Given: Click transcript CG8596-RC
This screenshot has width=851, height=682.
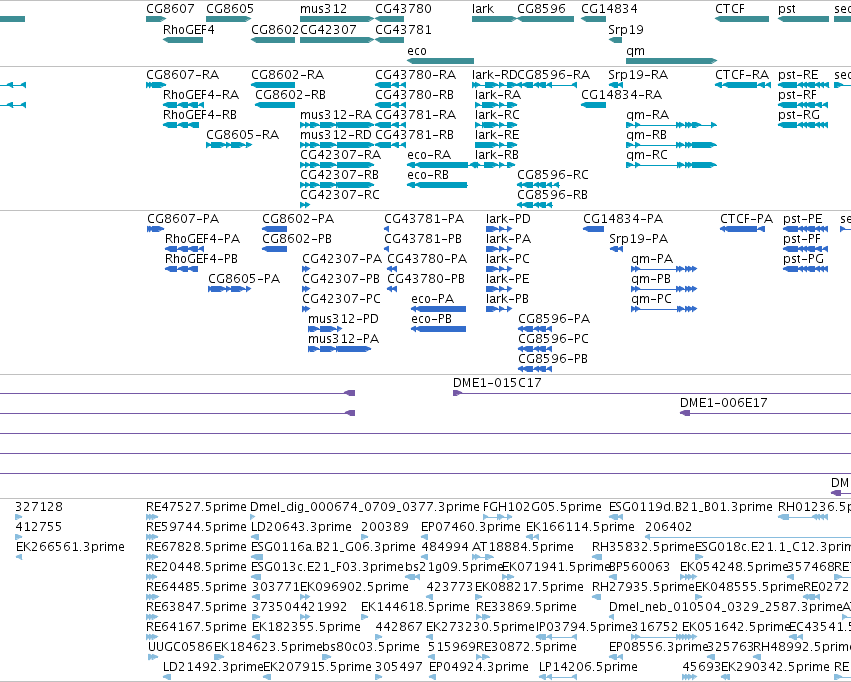Looking at the screenshot, I should 552,175.
